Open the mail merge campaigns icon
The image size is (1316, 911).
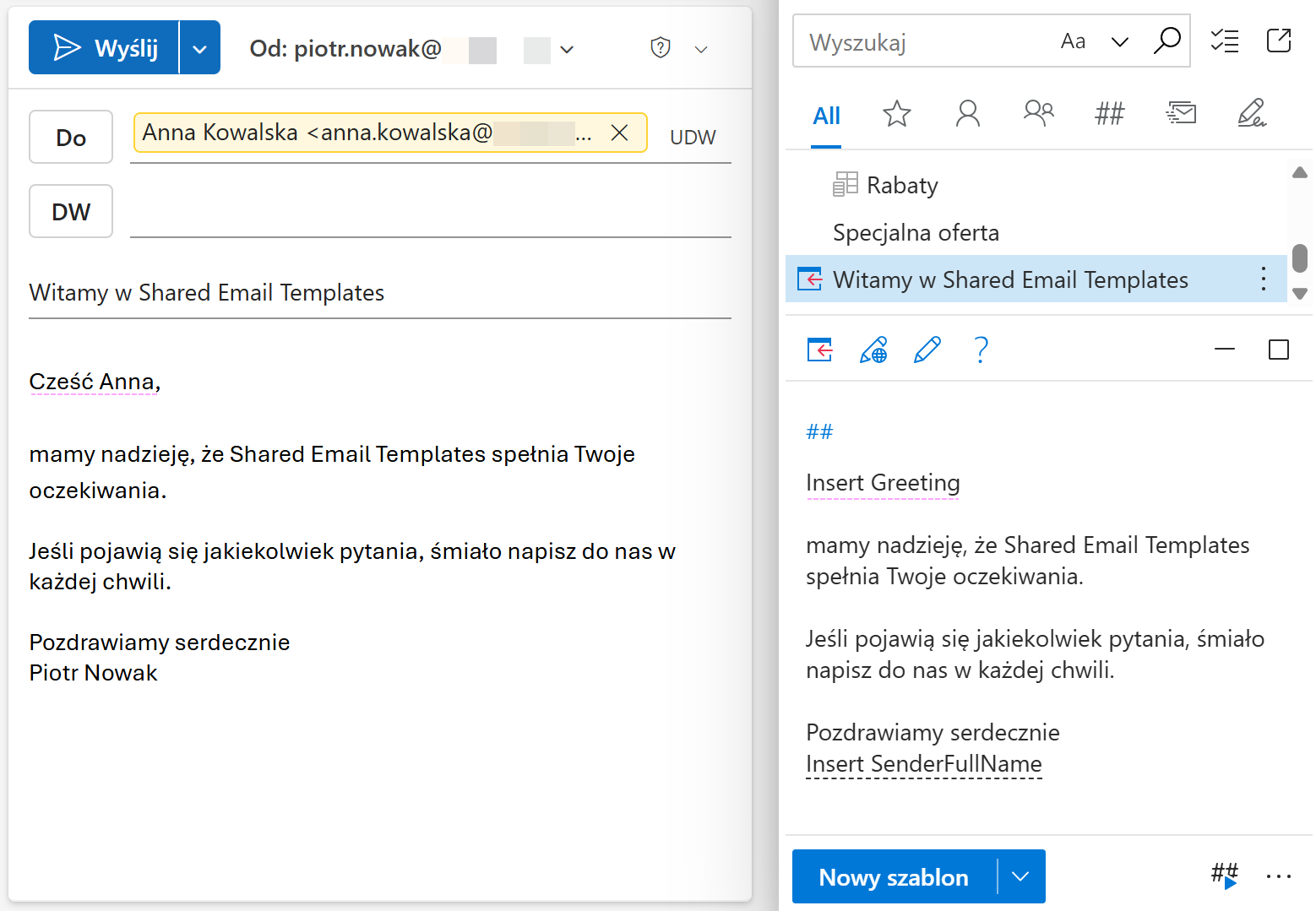tap(1181, 114)
